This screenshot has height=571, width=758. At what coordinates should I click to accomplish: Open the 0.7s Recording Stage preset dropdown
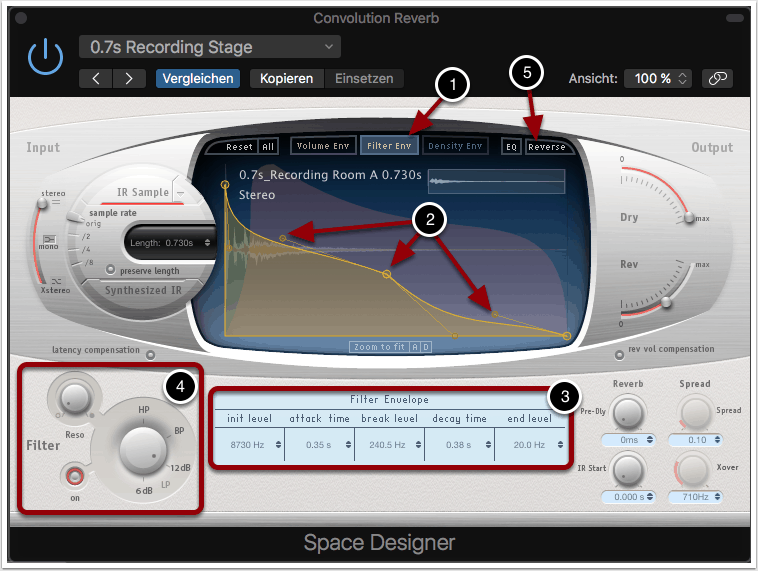pos(210,47)
